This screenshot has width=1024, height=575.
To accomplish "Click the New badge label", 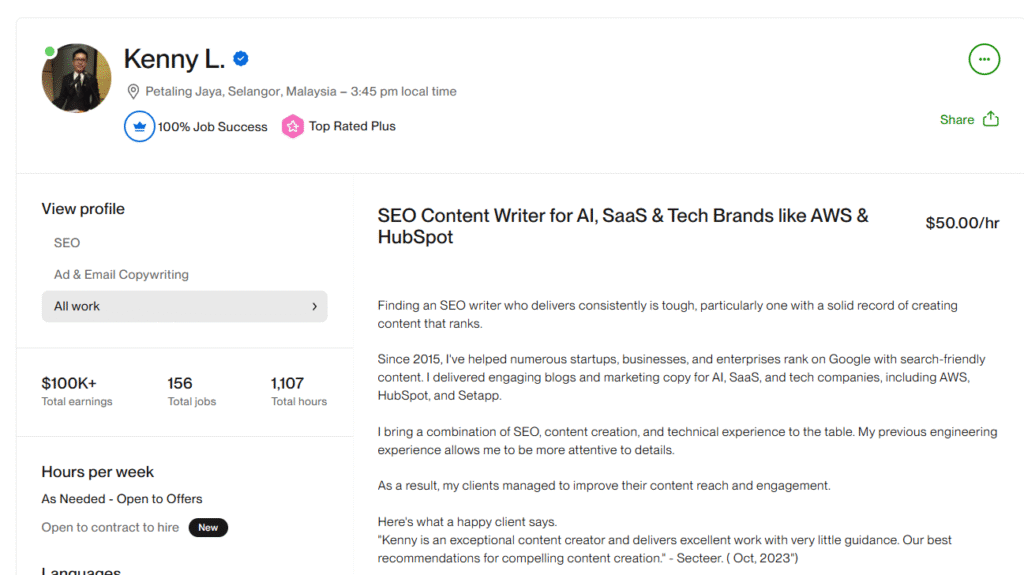I will (208, 527).
